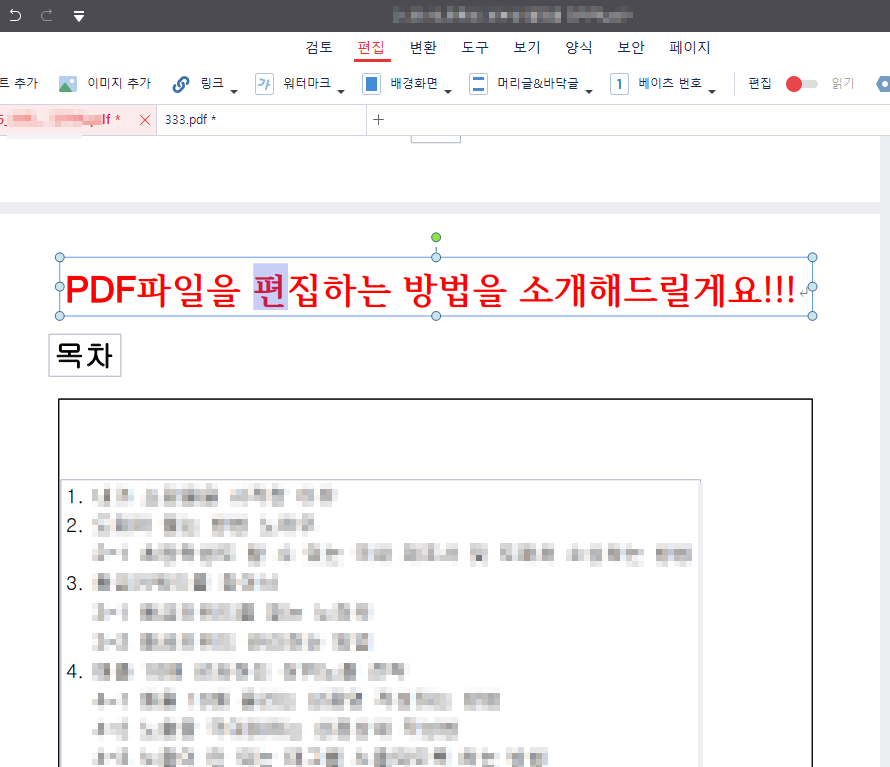This screenshot has width=890, height=767.
Task: Switch from 편집 to 읽기 mode toggle
Action: pyautogui.click(x=801, y=84)
